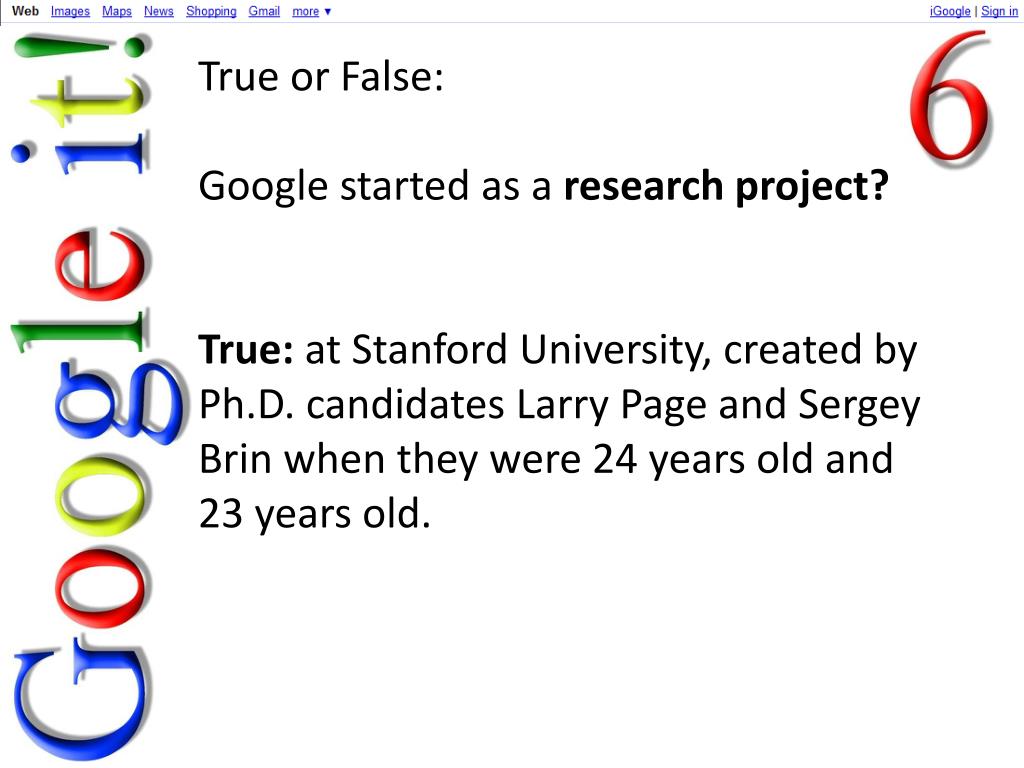The width and height of the screenshot is (1024, 768).
Task: Open the Gmail link
Action: (264, 11)
